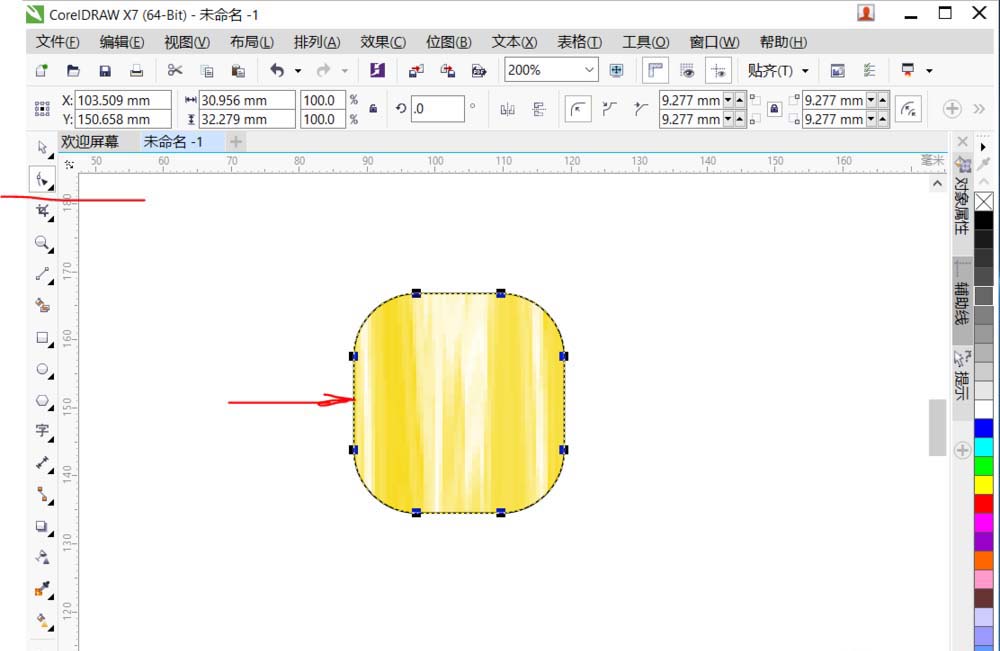Switch to the 欢迎屏幕 tab
This screenshot has width=1000, height=651.
pos(90,142)
